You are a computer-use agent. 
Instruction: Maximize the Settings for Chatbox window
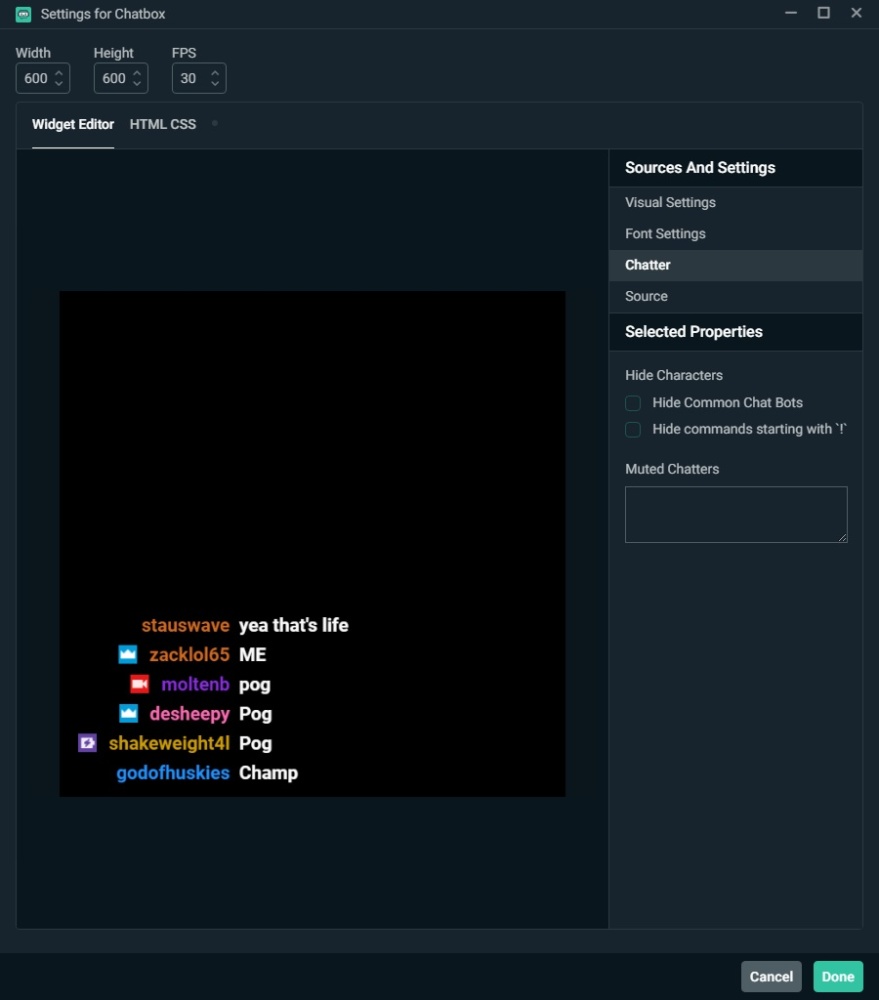pyautogui.click(x=824, y=13)
